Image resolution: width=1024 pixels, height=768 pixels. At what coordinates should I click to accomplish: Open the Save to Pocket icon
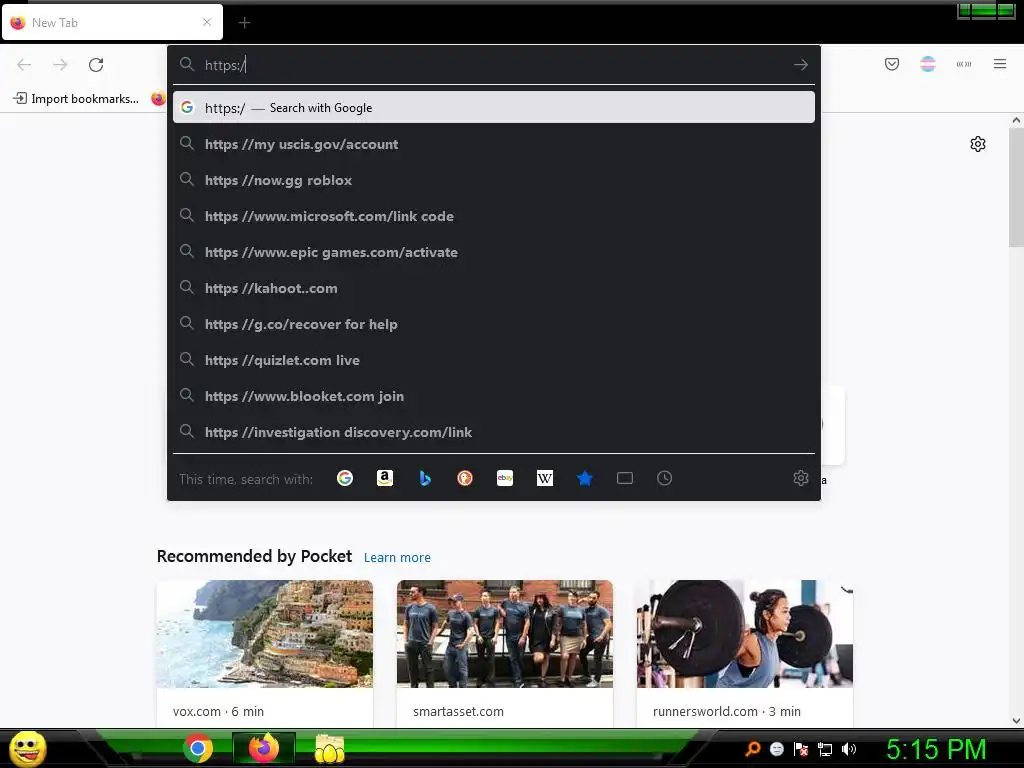(891, 64)
